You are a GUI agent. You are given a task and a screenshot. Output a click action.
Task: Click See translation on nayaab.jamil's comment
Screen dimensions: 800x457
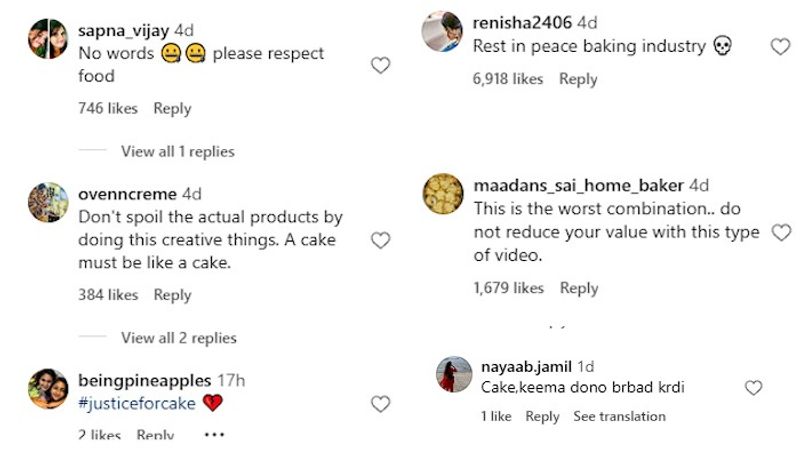(x=619, y=416)
